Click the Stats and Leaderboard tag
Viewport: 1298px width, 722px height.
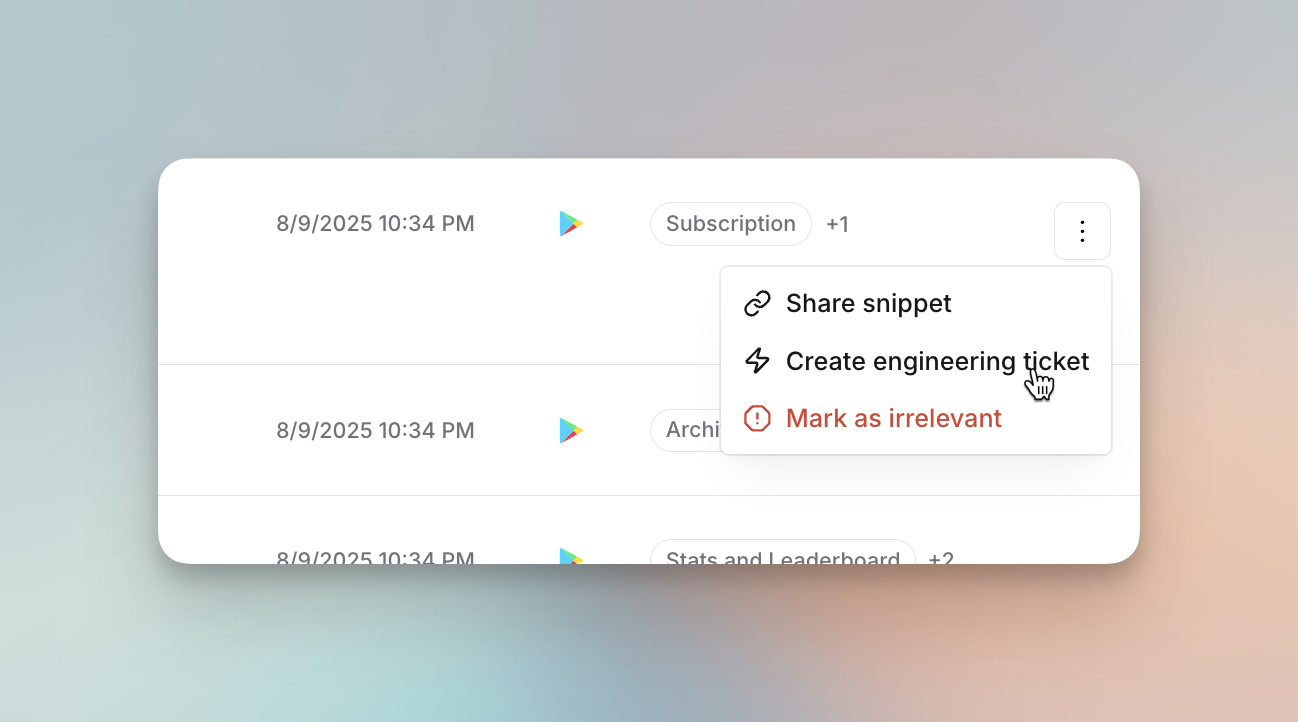783,553
